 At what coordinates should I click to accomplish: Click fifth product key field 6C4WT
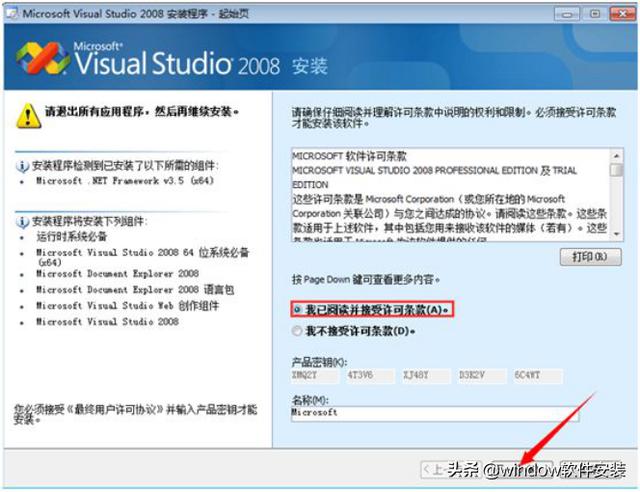coord(538,375)
